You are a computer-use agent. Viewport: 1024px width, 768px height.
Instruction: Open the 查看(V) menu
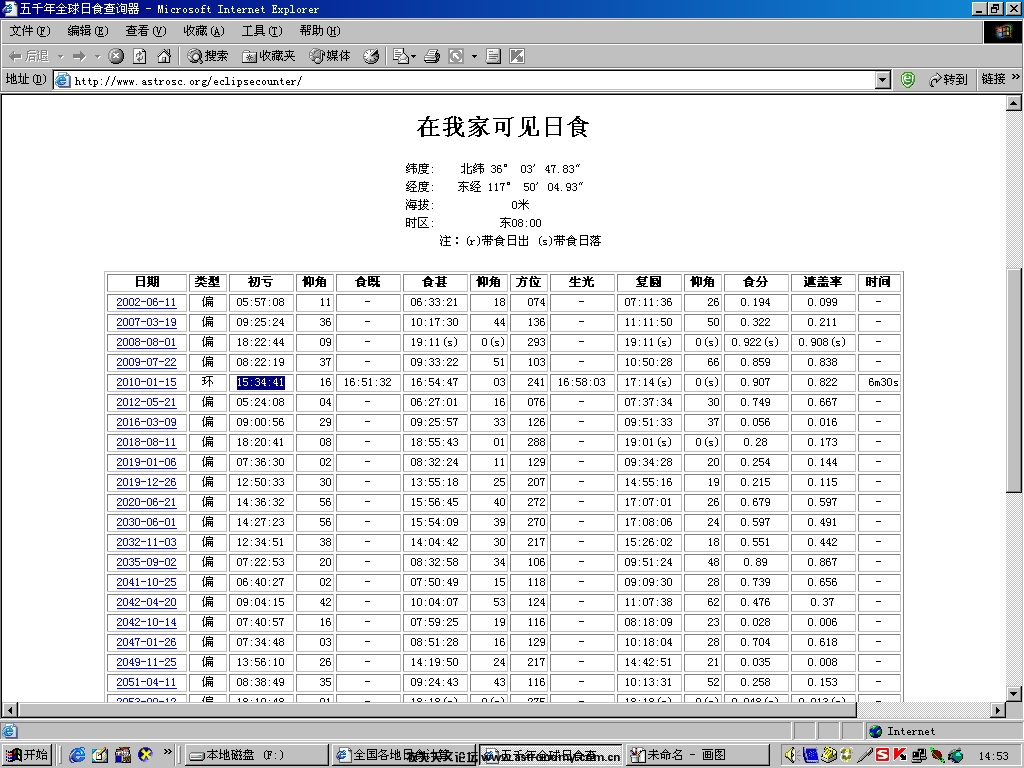point(145,31)
